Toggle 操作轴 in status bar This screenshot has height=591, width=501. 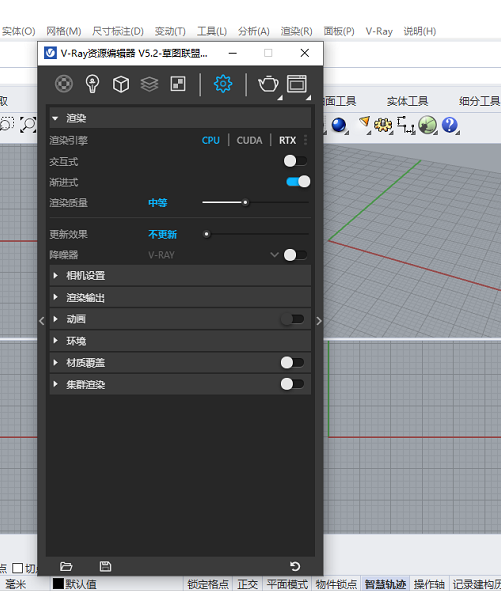(429, 584)
